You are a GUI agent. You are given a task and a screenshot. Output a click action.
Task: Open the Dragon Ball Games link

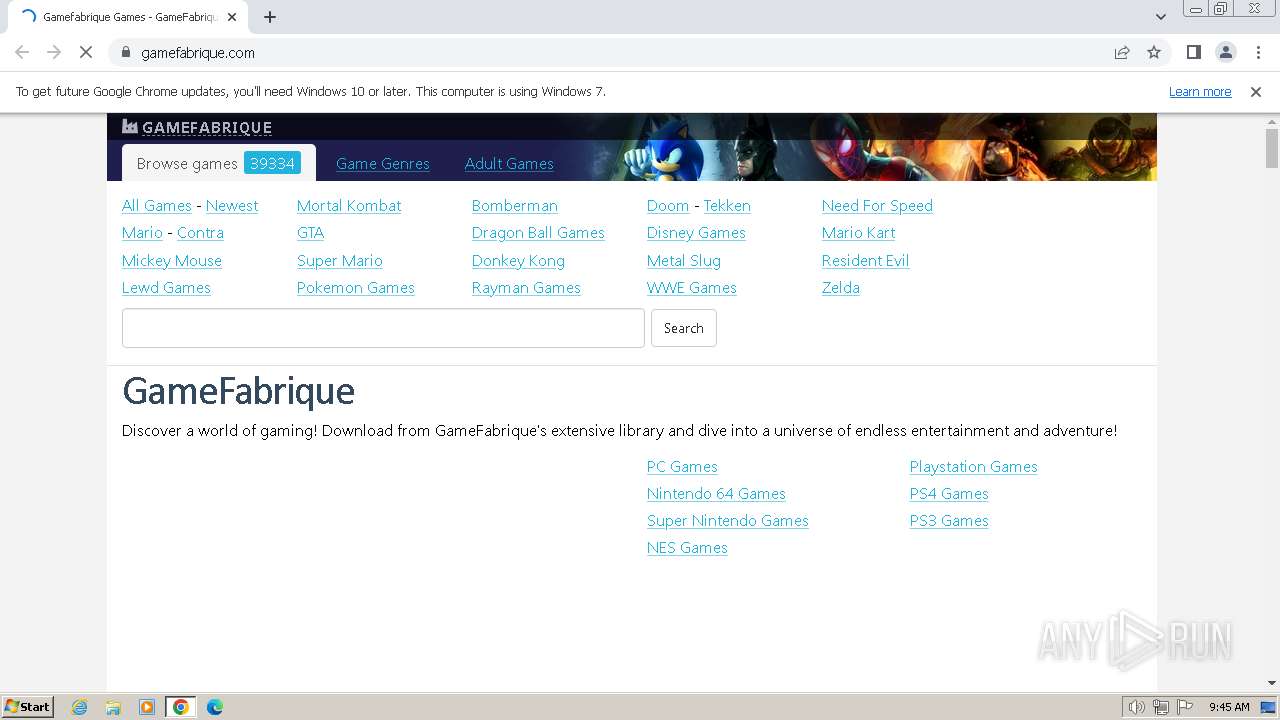pos(538,233)
